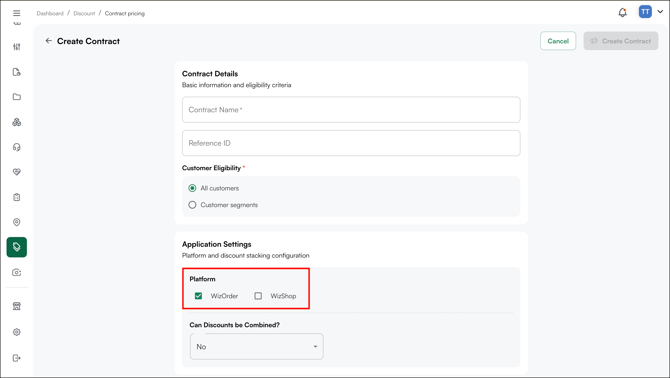Open the settings gear sidebar icon
This screenshot has height=378, width=670.
(17, 332)
